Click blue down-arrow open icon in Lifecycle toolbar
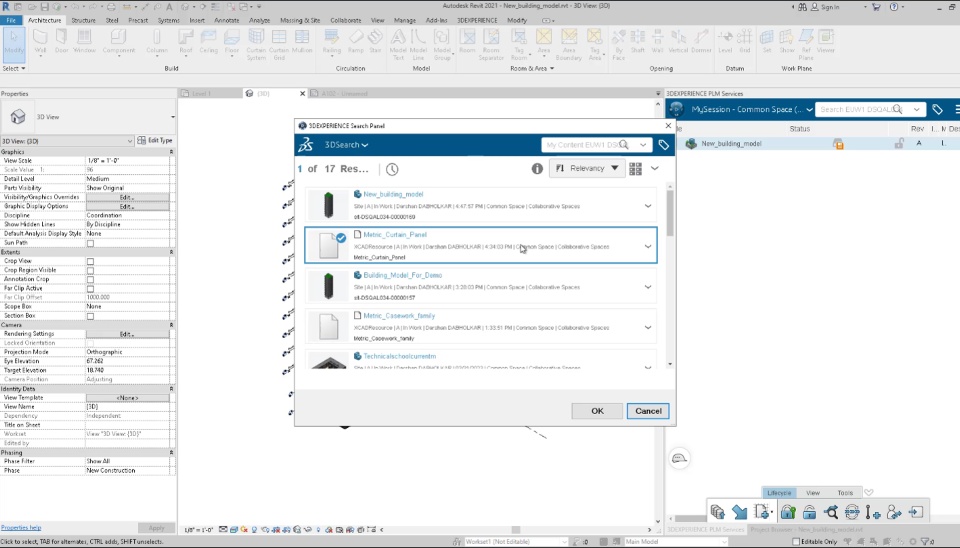 pyautogui.click(x=740, y=512)
